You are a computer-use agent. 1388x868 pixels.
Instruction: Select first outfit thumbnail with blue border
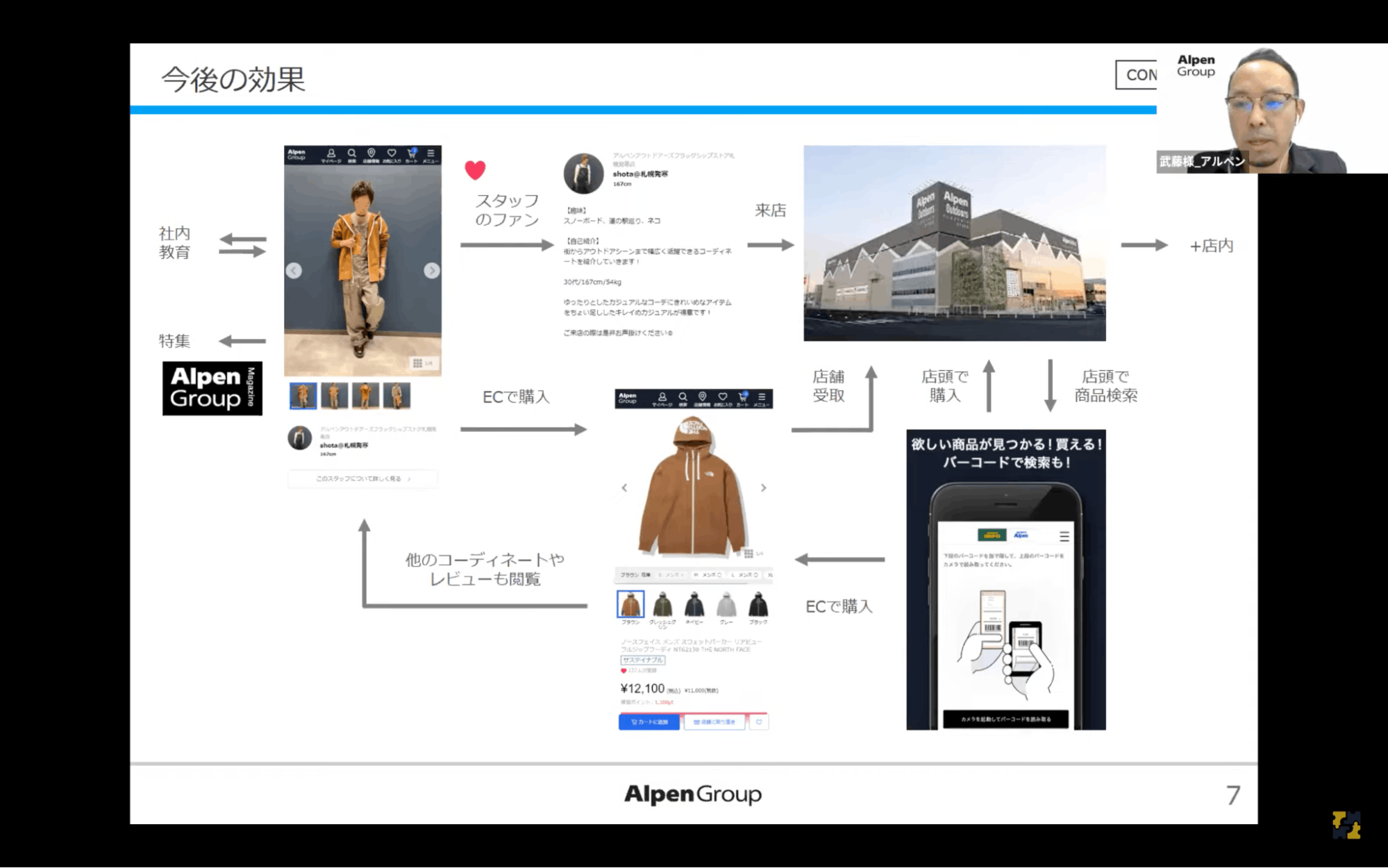(x=303, y=396)
